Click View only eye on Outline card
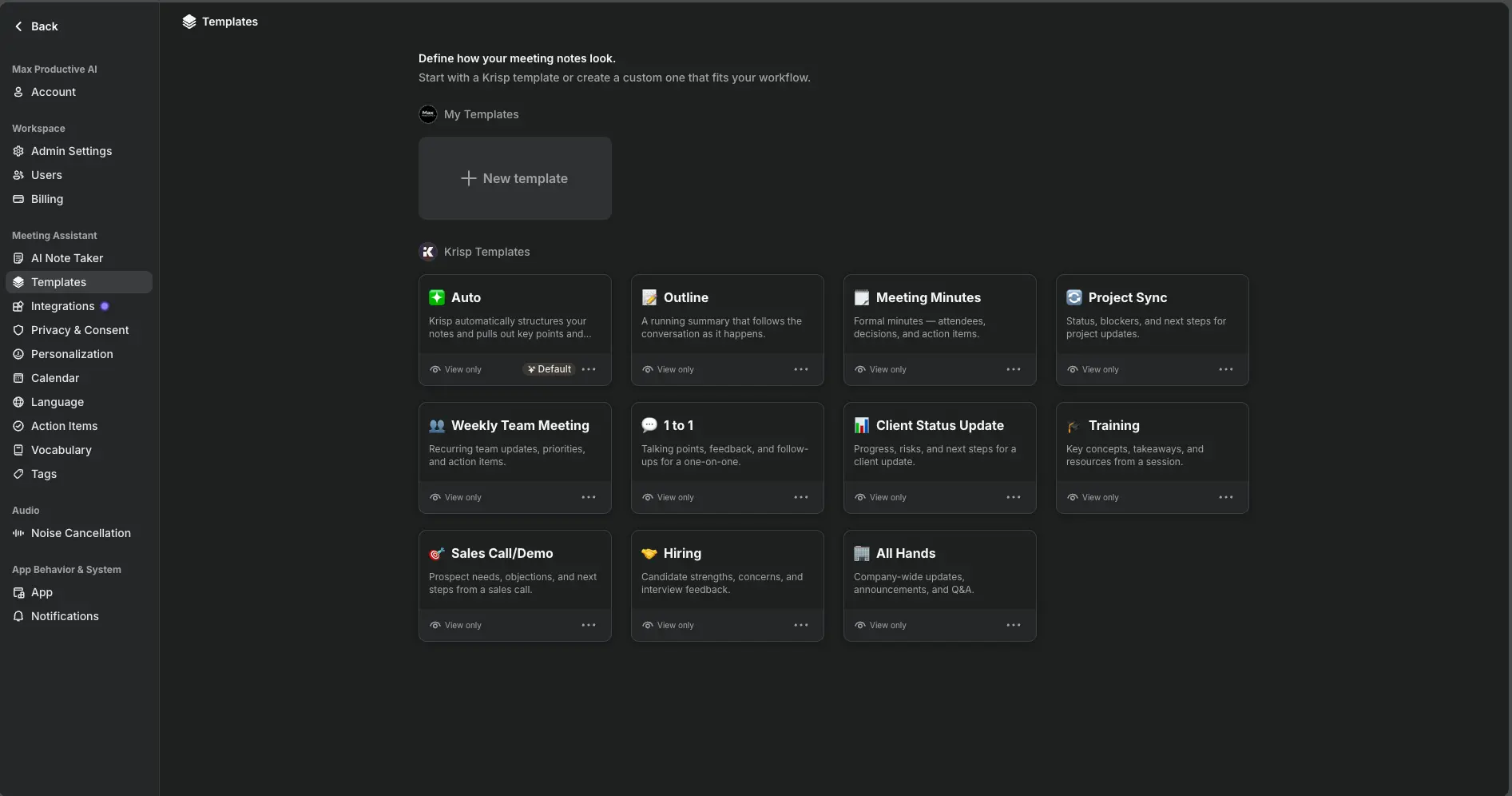Screen dimensions: 1512x796 [648, 369]
